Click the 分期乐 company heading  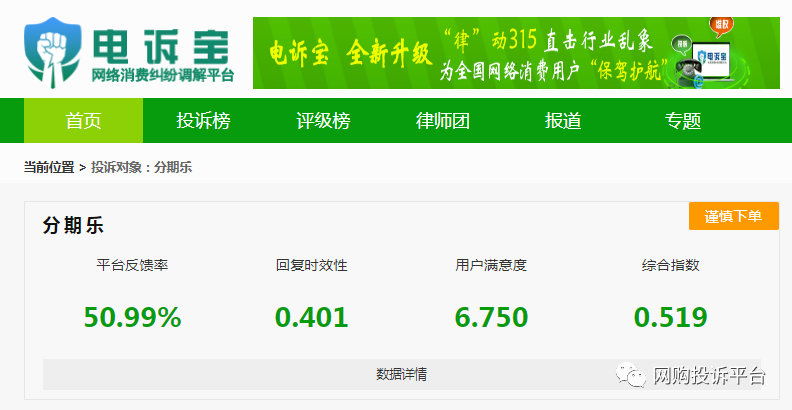(73, 225)
